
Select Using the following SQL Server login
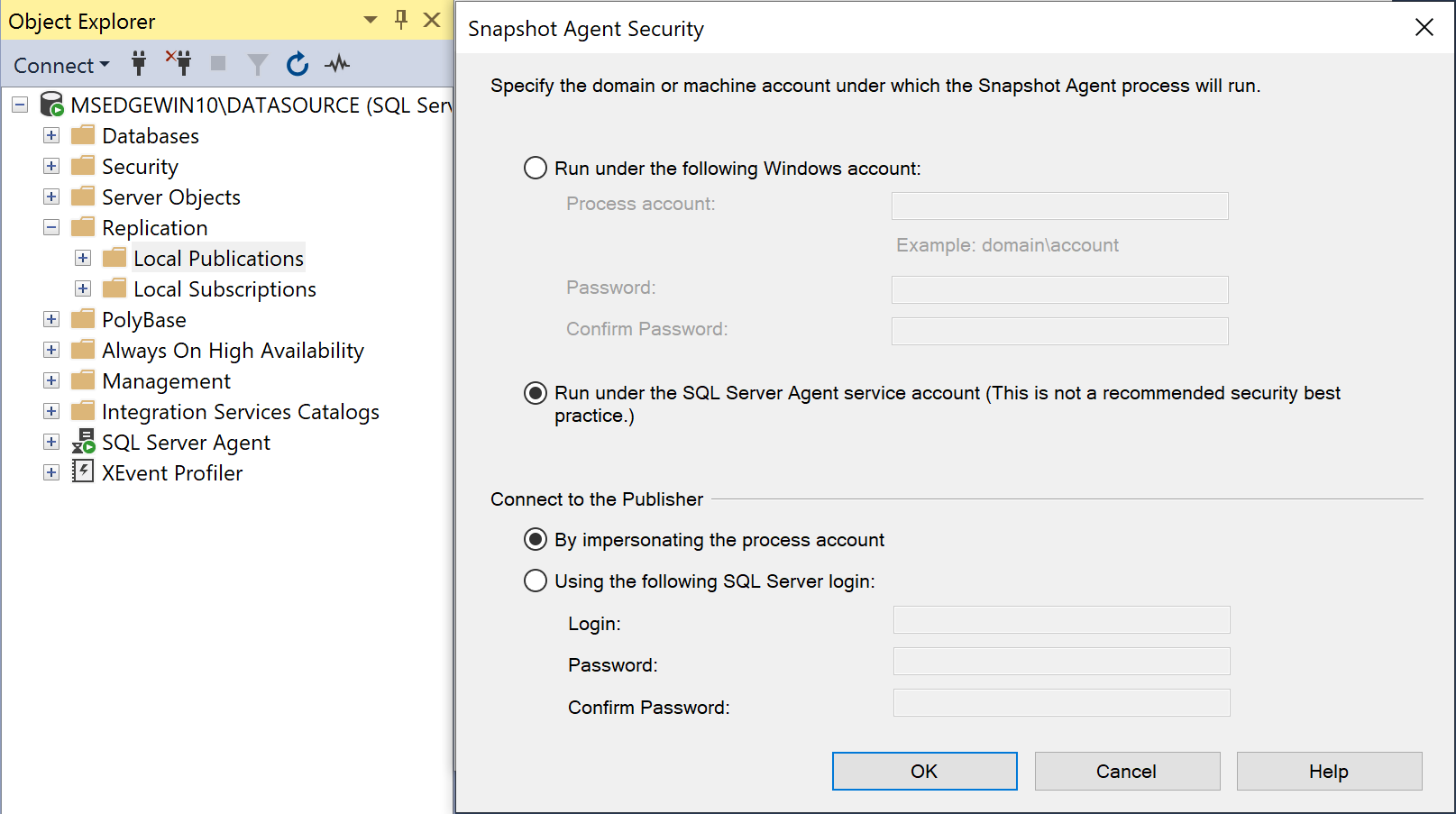tap(535, 581)
